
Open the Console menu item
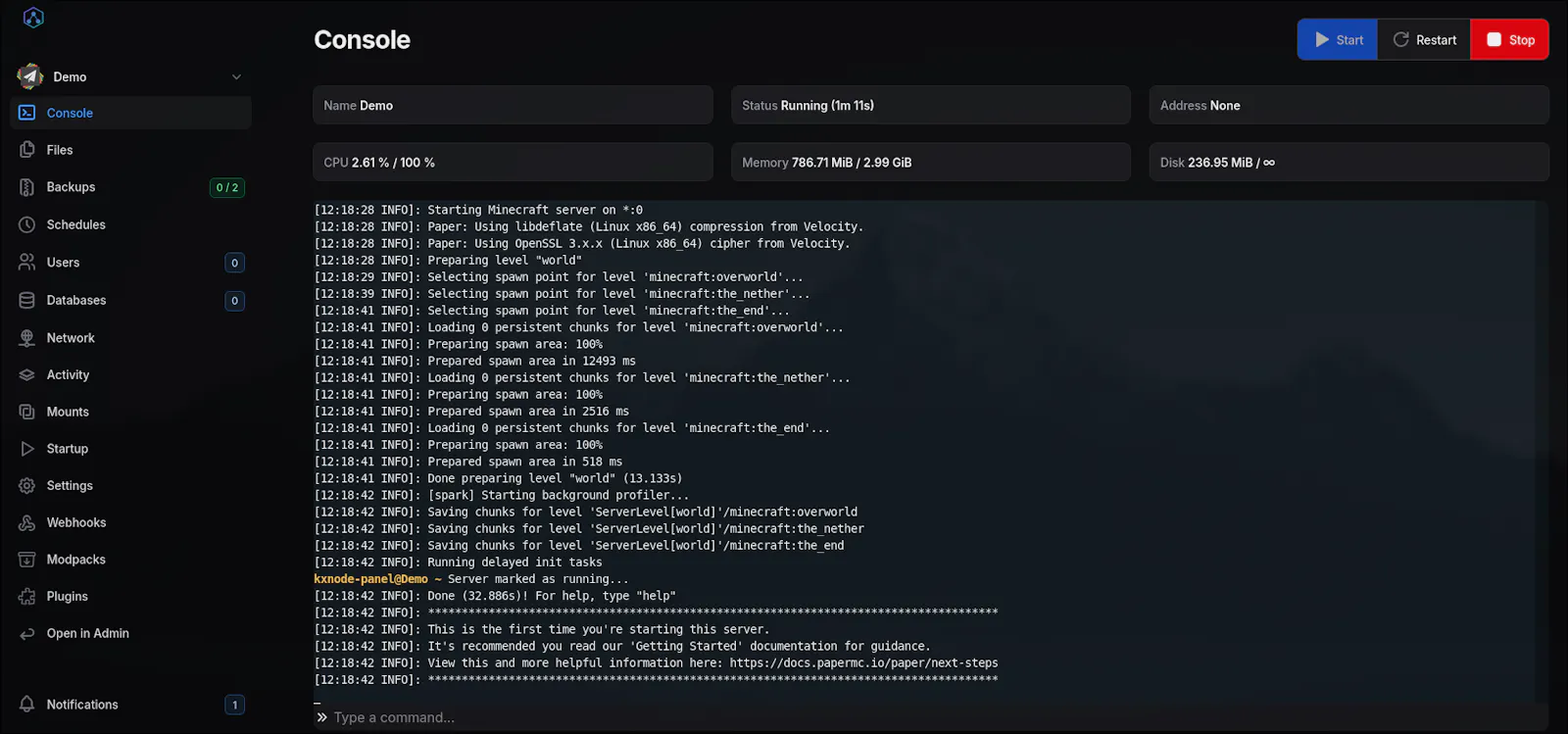(x=130, y=113)
